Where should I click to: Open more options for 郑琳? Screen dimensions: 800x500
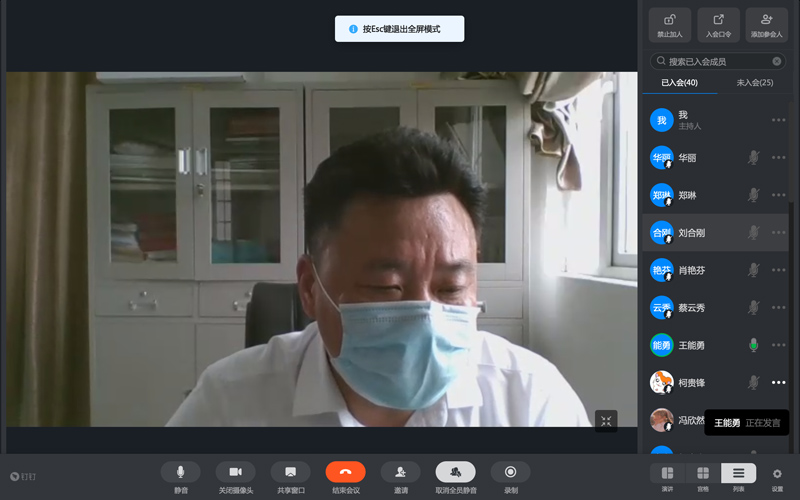coord(778,195)
